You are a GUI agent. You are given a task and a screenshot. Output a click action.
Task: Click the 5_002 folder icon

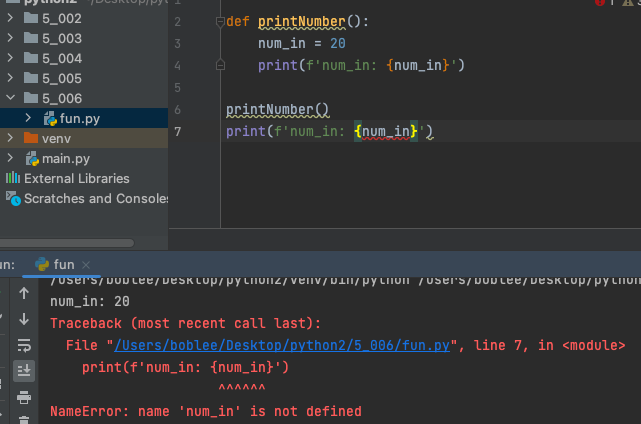point(31,18)
